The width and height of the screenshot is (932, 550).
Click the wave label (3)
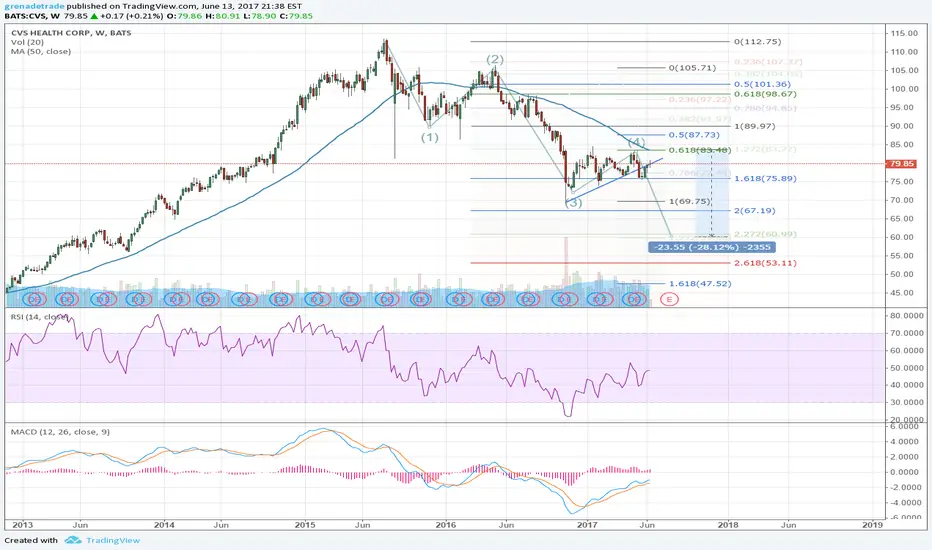pyautogui.click(x=573, y=203)
